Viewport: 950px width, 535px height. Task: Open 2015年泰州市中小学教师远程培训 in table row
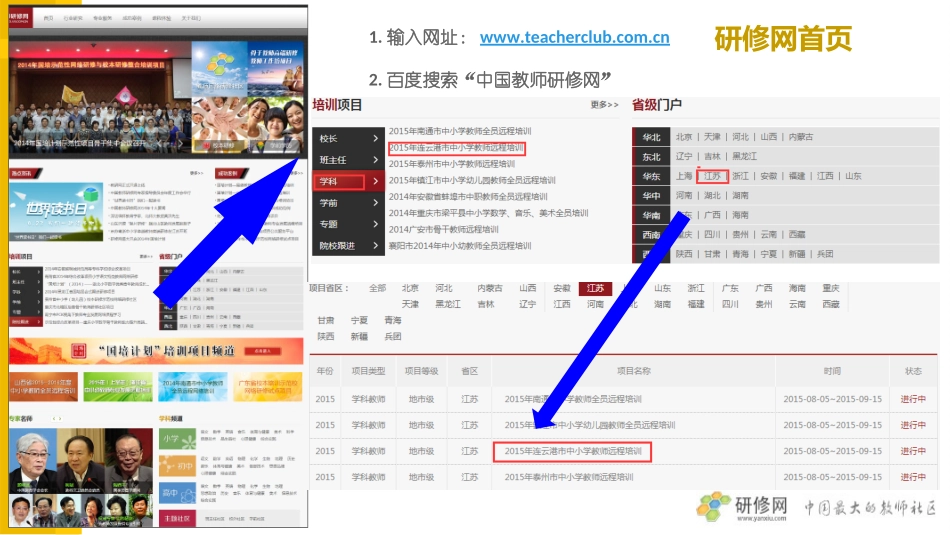[x=569, y=477]
